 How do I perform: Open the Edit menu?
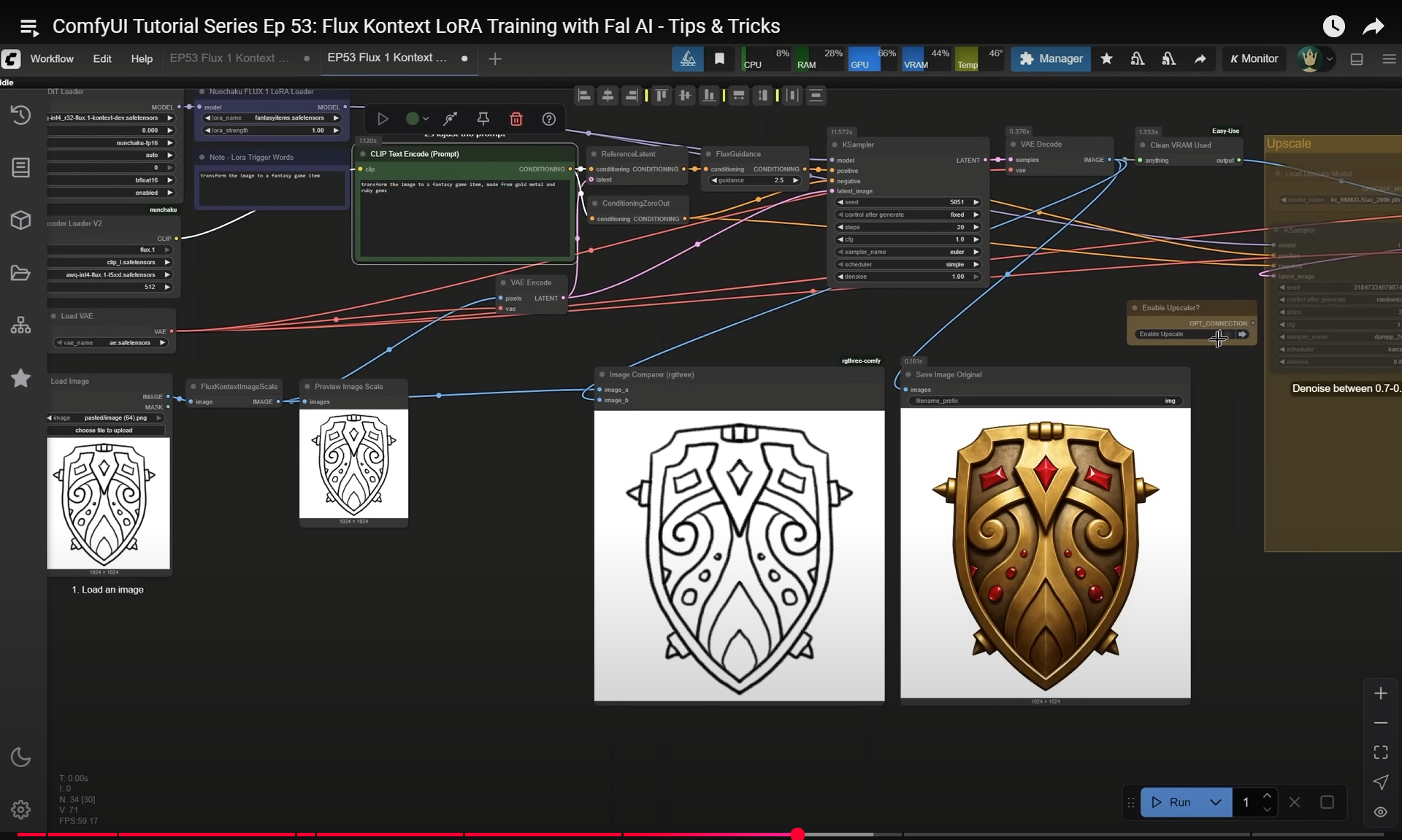coord(102,58)
